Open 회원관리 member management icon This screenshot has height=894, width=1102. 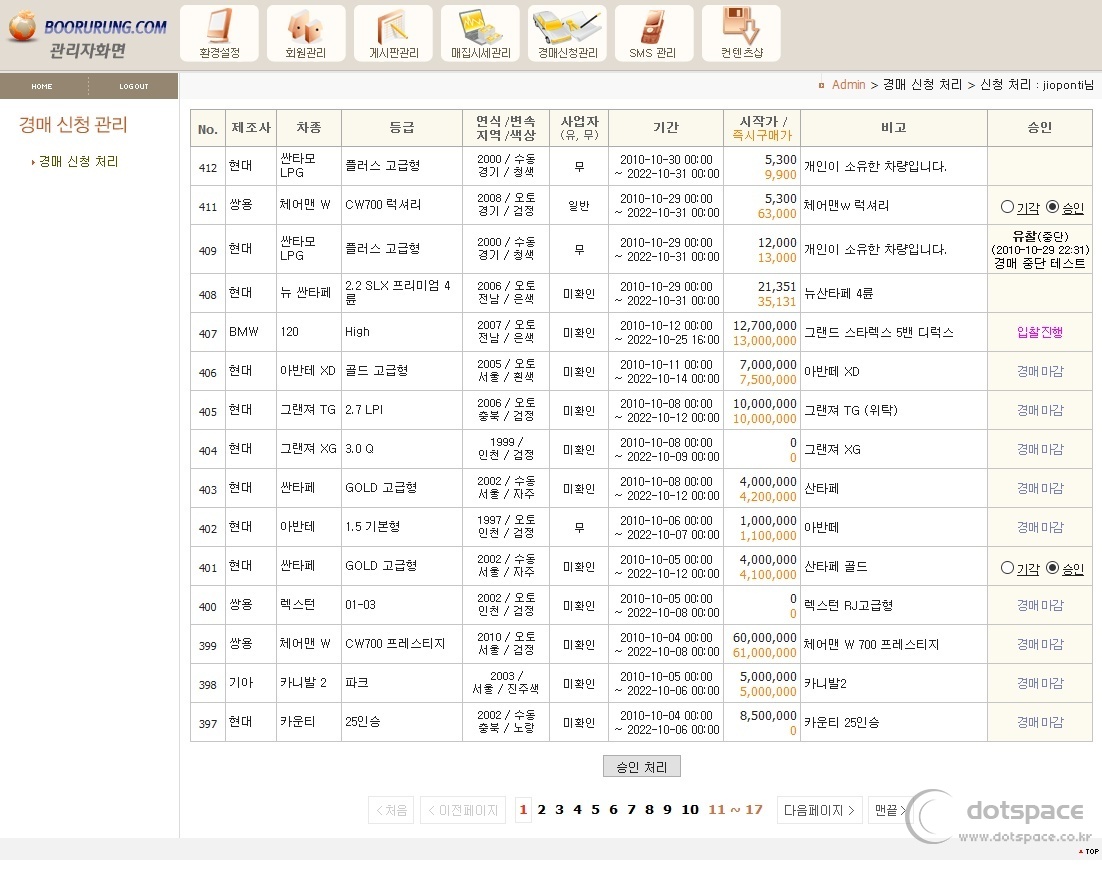click(x=305, y=33)
